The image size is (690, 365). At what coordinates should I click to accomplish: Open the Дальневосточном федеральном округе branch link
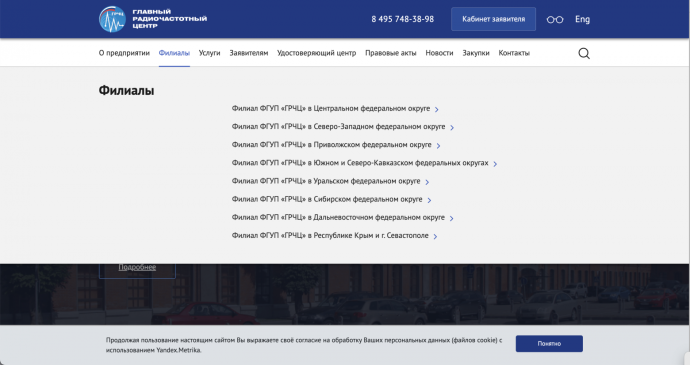(338, 218)
